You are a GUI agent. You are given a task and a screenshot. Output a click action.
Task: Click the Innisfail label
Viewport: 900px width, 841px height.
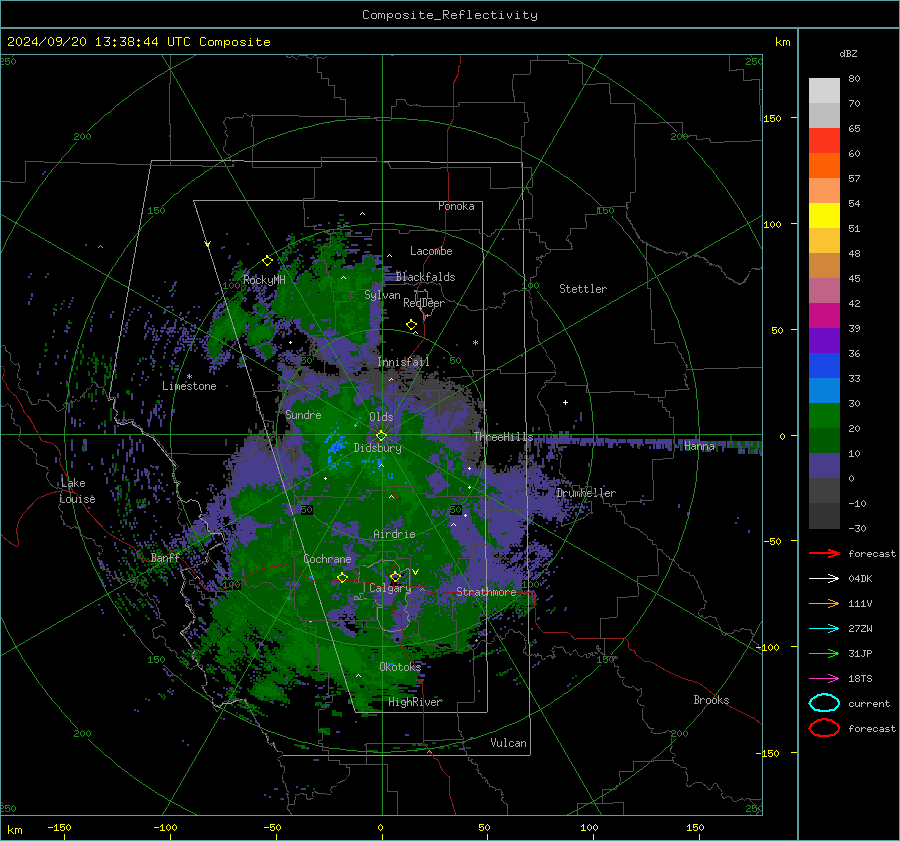[x=403, y=362]
